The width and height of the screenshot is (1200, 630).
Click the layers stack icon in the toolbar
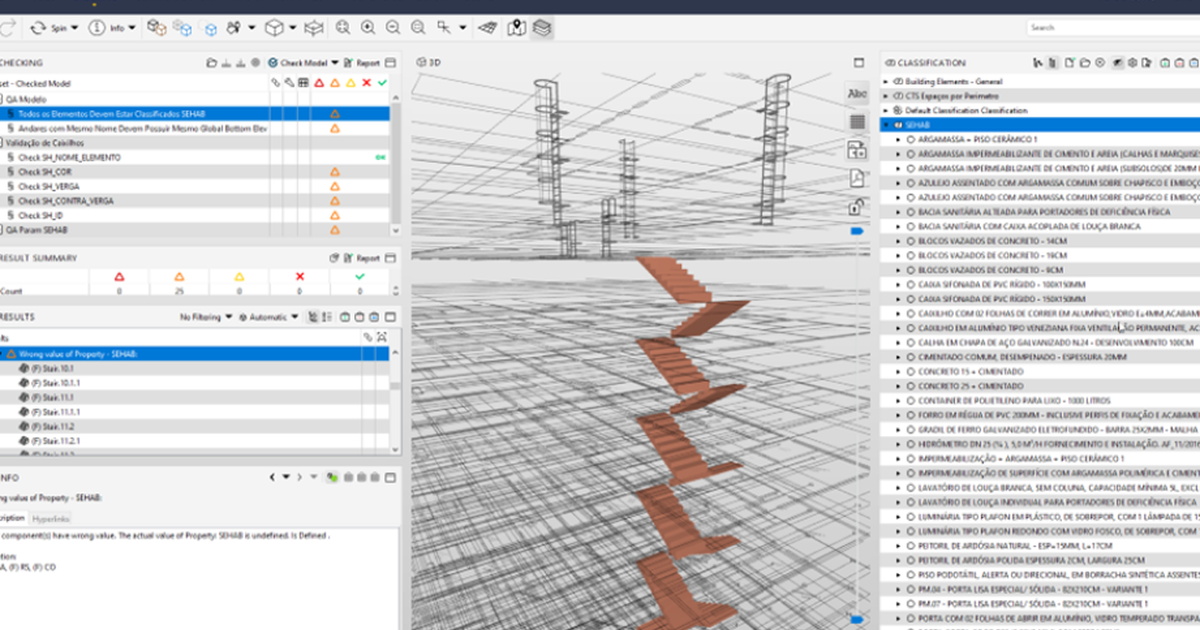tap(539, 27)
